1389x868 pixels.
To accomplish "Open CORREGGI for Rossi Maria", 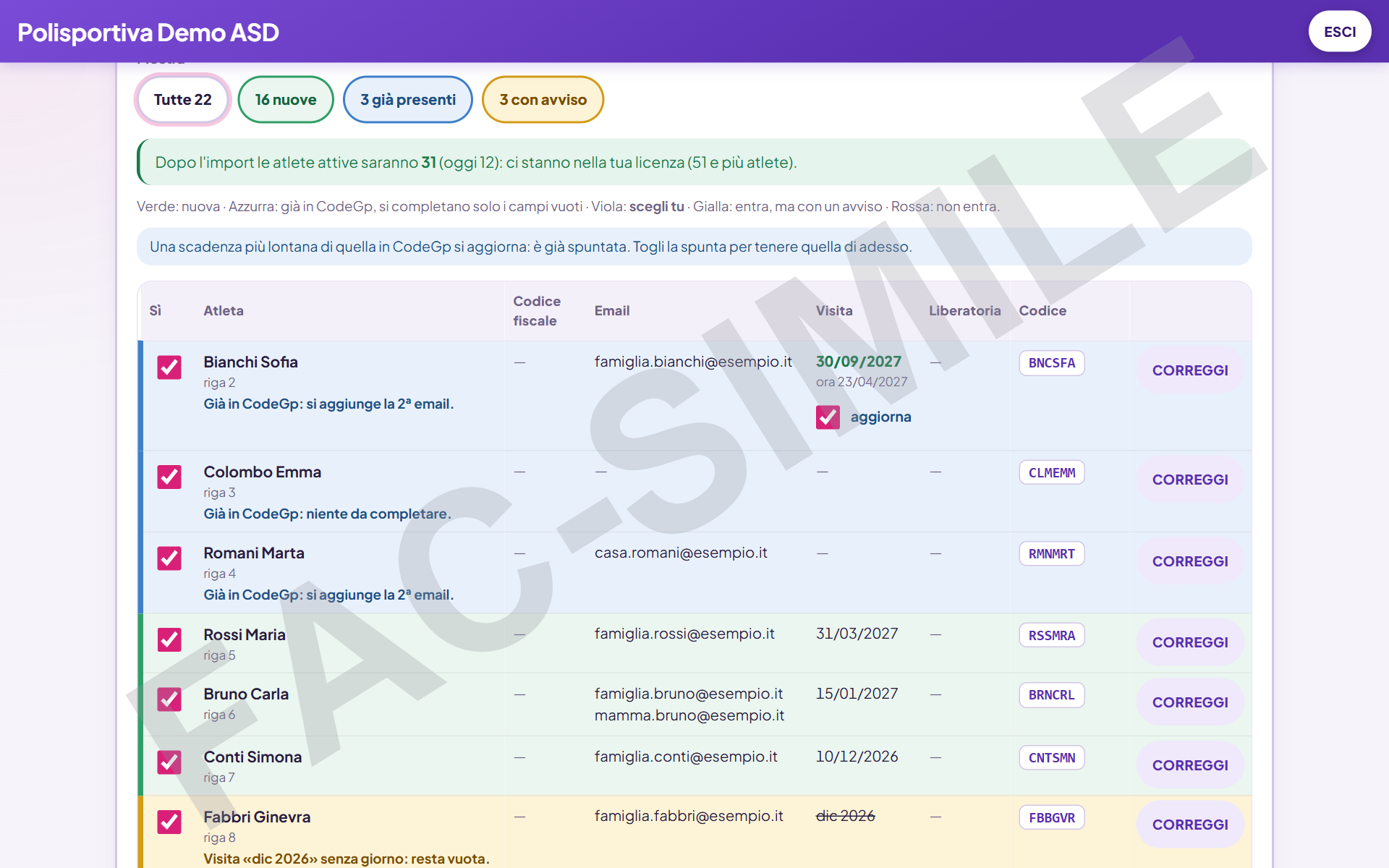I will coord(1190,642).
